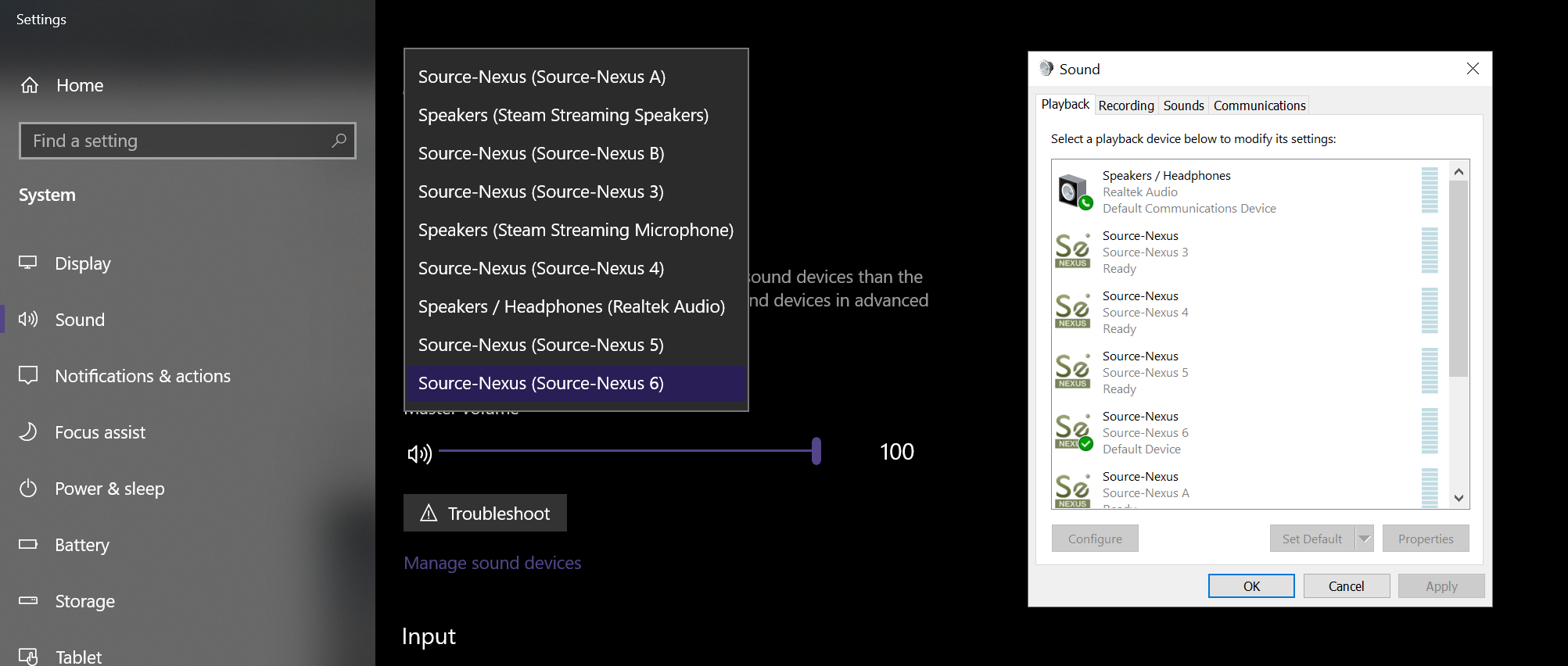Click the Power & sleep icon
Image resolution: width=1568 pixels, height=666 pixels.
(28, 489)
